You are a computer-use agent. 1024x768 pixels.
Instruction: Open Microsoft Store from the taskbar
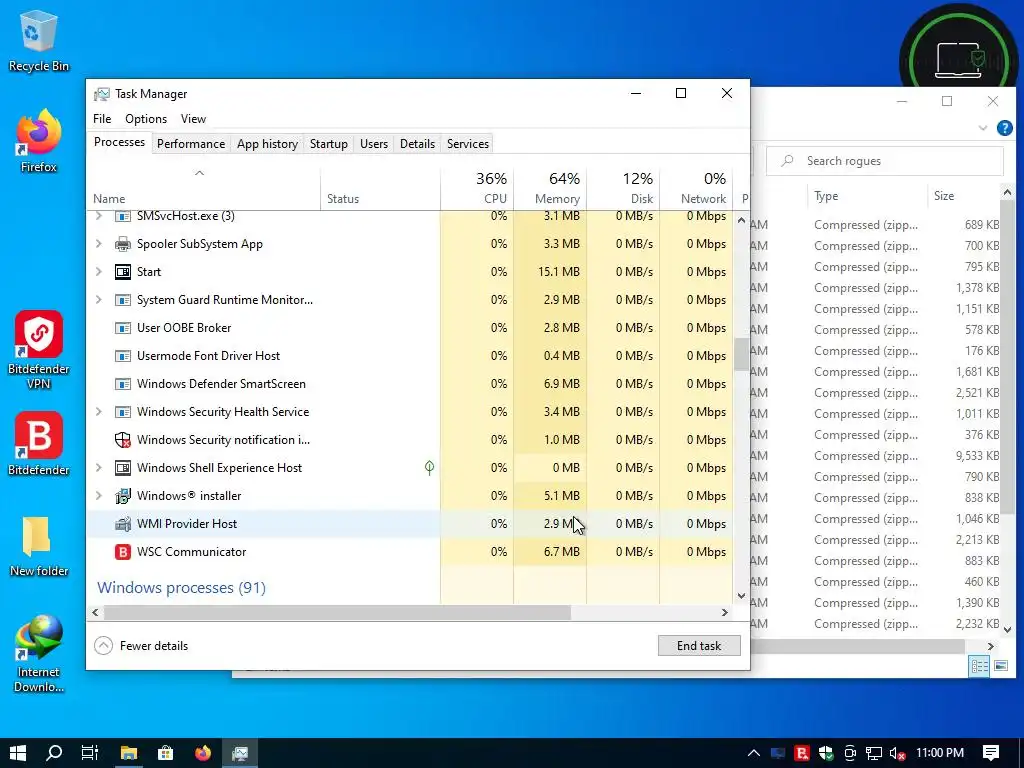click(166, 753)
